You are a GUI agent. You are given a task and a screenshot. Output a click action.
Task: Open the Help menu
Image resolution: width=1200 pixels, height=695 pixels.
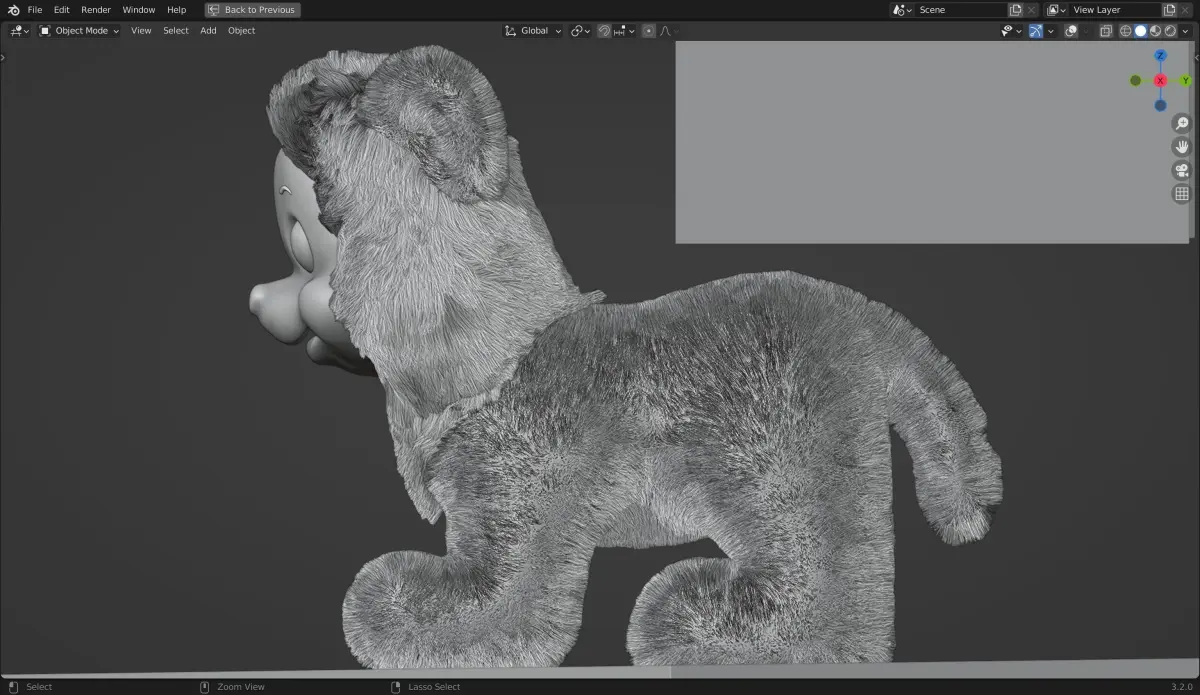(x=176, y=10)
